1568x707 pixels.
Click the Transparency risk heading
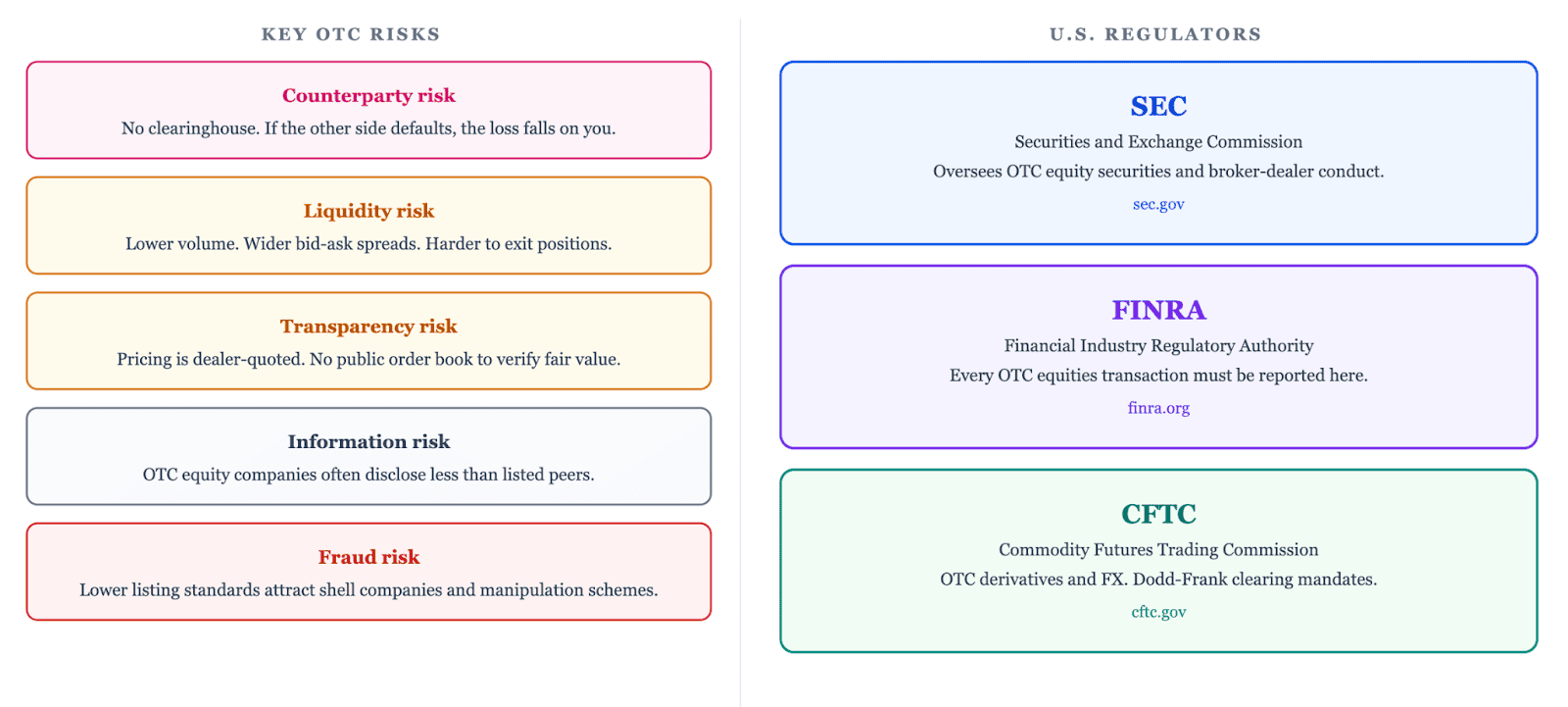(x=368, y=327)
